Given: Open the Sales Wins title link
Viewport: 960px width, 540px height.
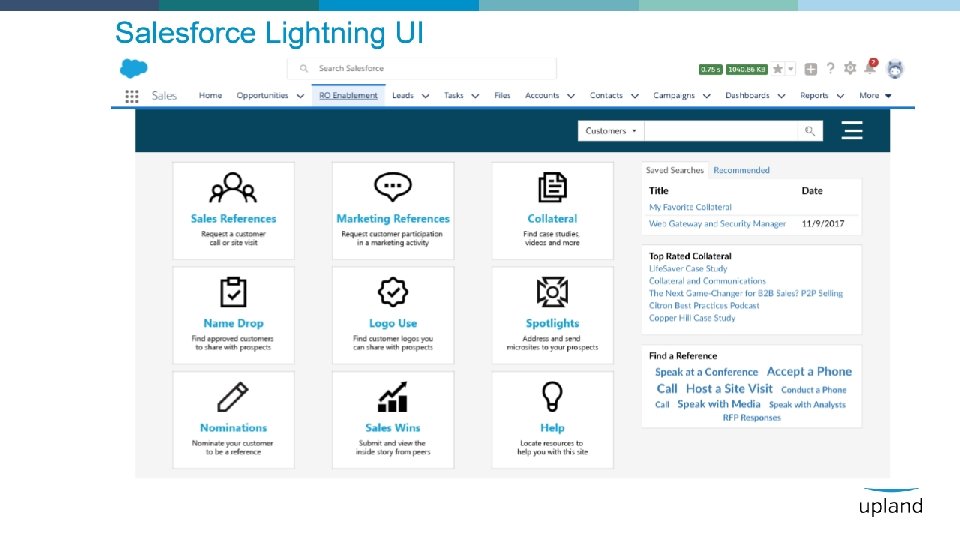Looking at the screenshot, I should (x=393, y=428).
